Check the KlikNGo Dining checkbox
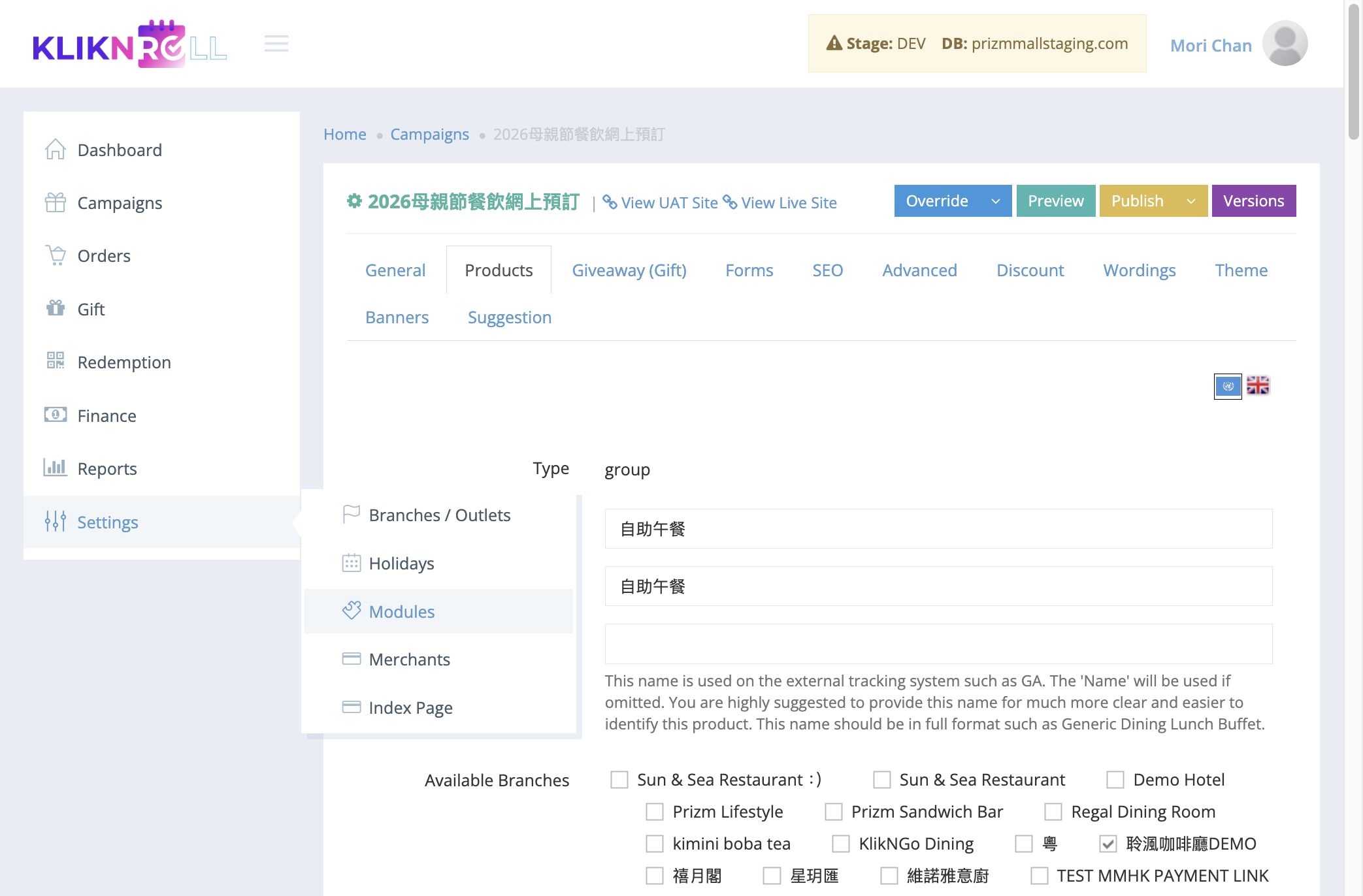Screen dimensions: 1363x896 (x=840, y=843)
